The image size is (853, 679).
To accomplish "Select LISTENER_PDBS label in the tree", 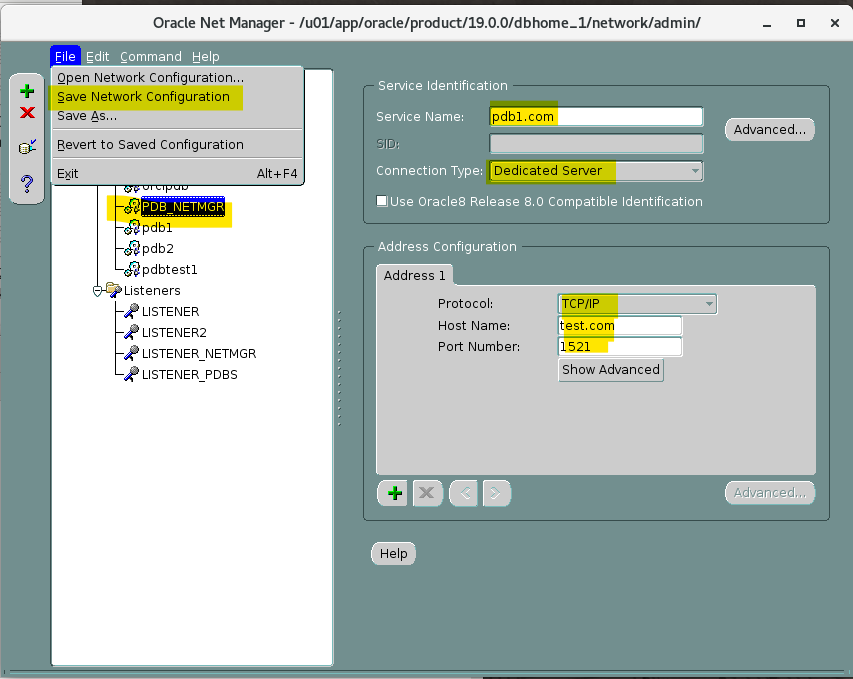I will pos(189,374).
